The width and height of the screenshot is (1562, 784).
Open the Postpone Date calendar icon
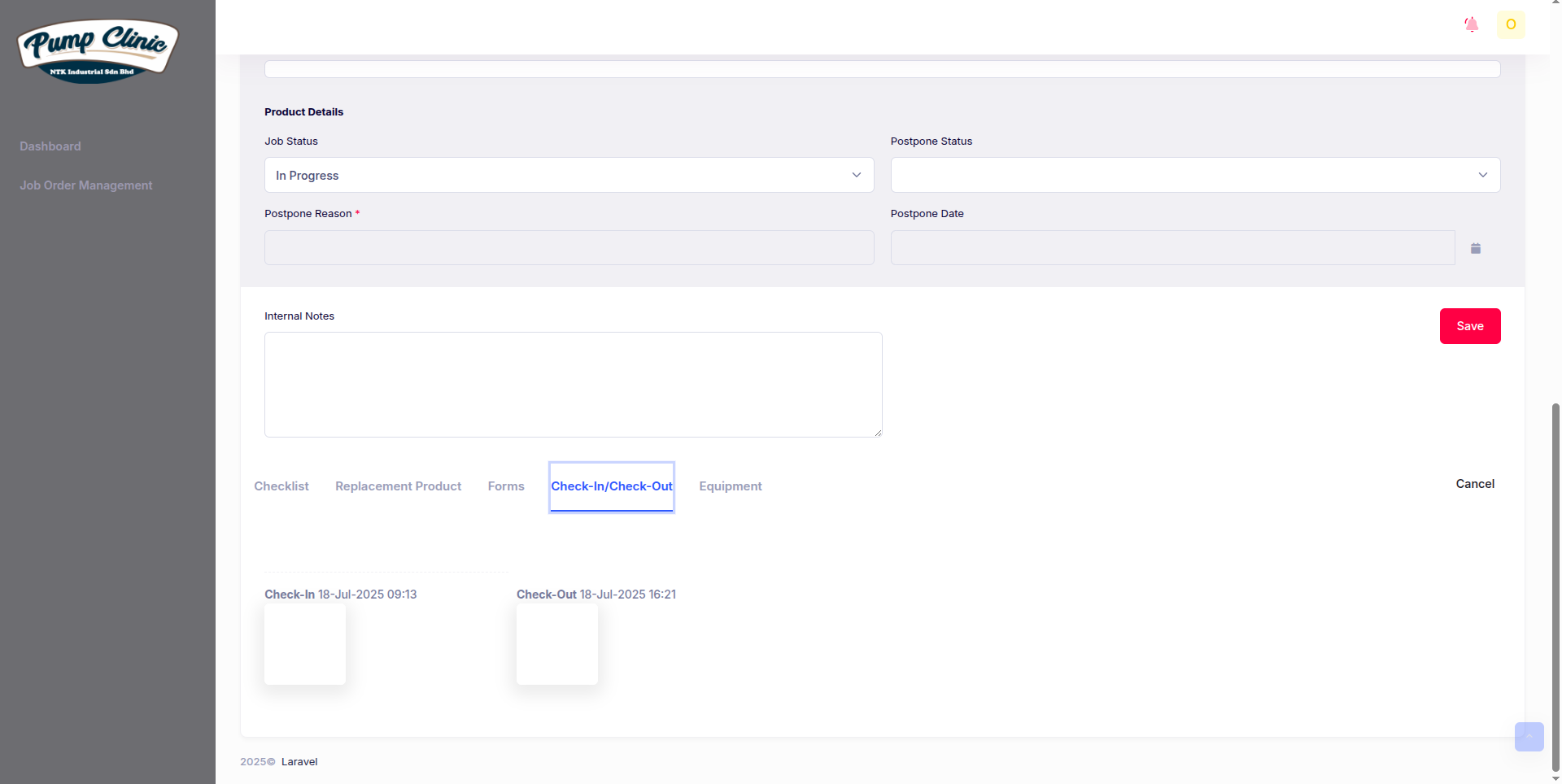[x=1476, y=248]
